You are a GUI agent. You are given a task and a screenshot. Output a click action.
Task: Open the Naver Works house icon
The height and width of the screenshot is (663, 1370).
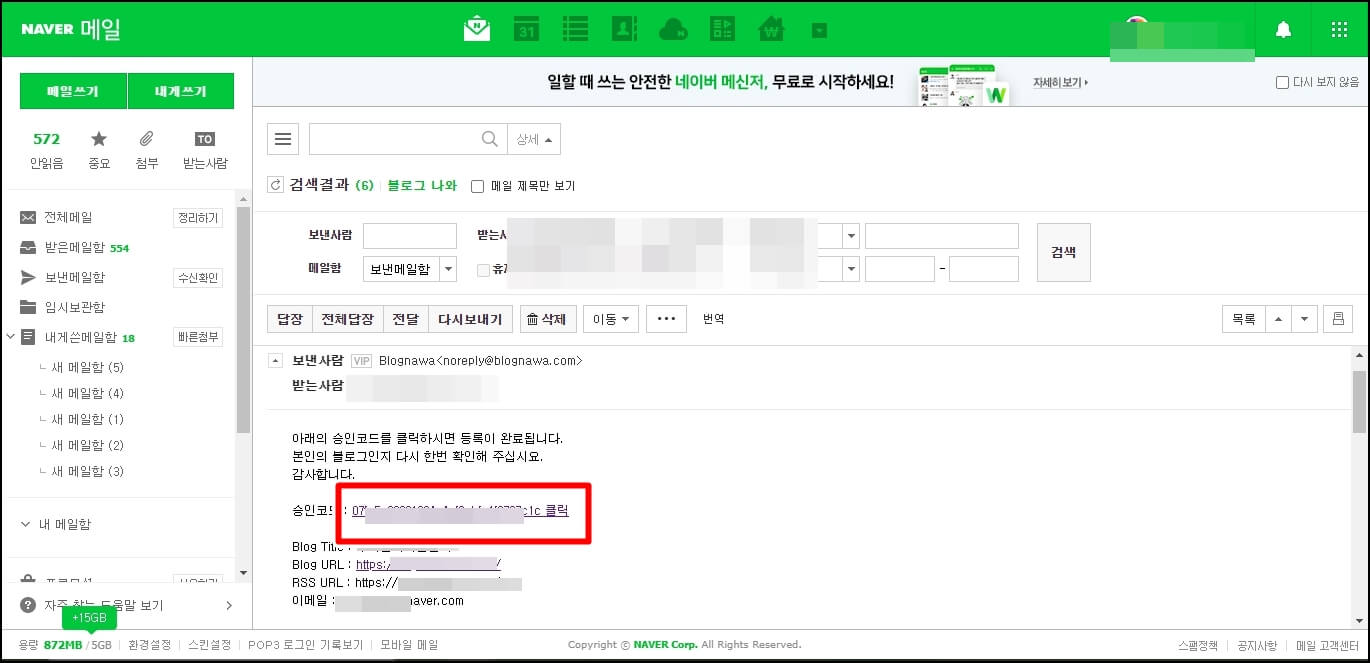pyautogui.click(x=771, y=29)
